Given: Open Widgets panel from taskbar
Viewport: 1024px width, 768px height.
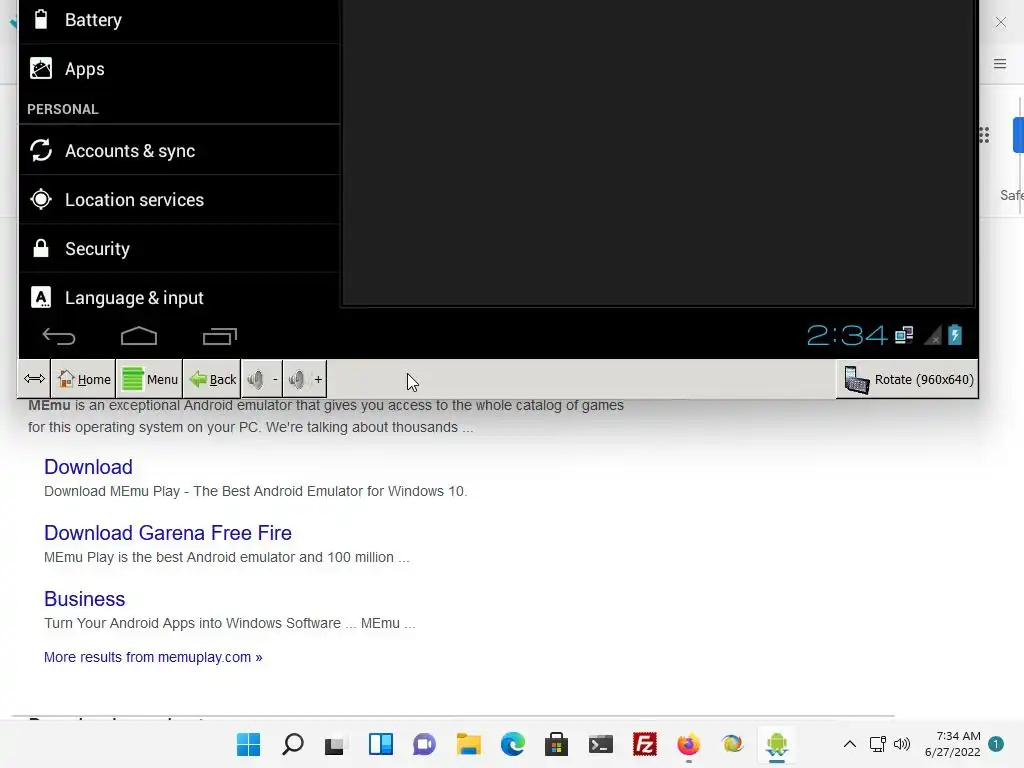Looking at the screenshot, I should point(381,744).
